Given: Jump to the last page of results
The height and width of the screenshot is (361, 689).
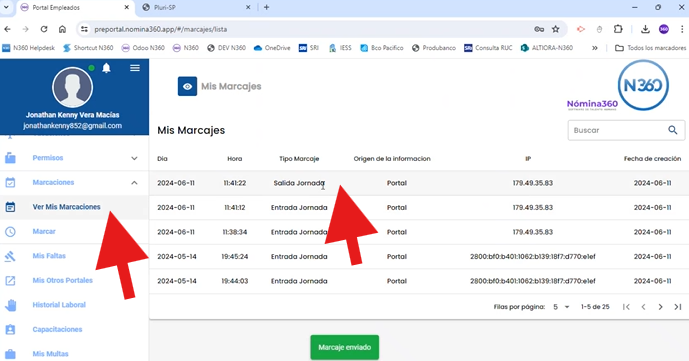Looking at the screenshot, I should pos(678,307).
